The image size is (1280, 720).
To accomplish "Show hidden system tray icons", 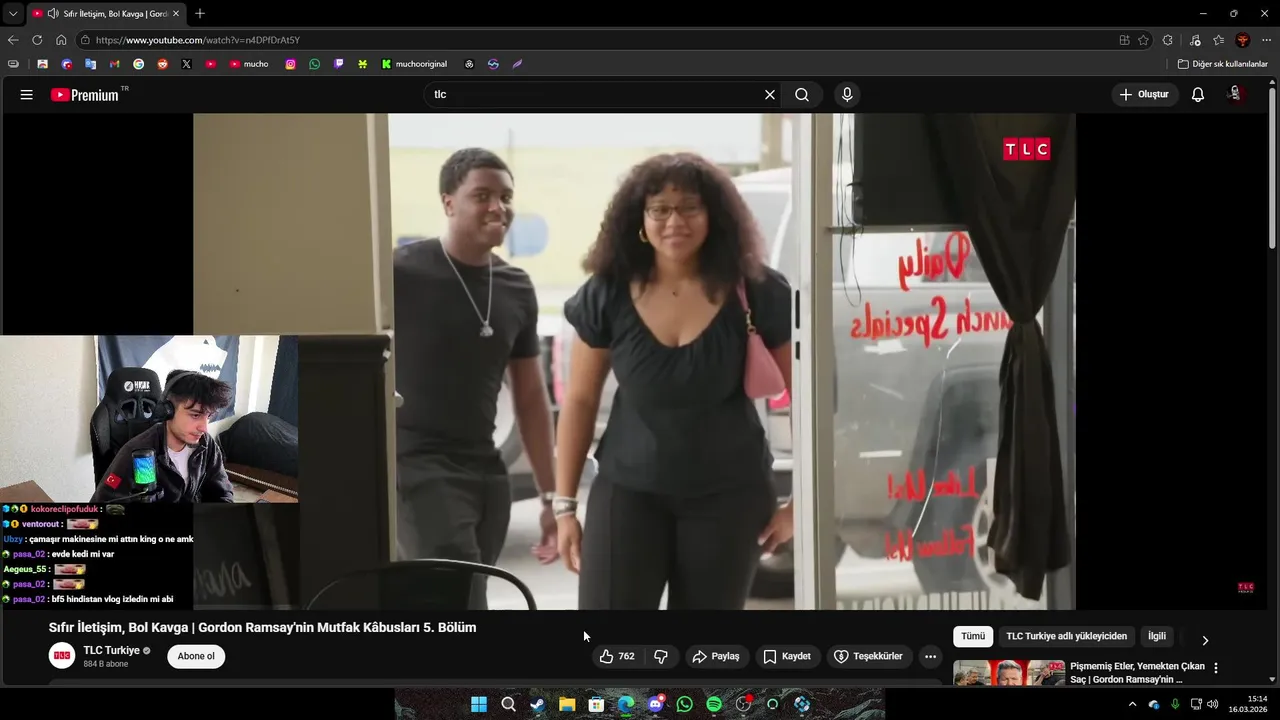I will click(x=1132, y=704).
